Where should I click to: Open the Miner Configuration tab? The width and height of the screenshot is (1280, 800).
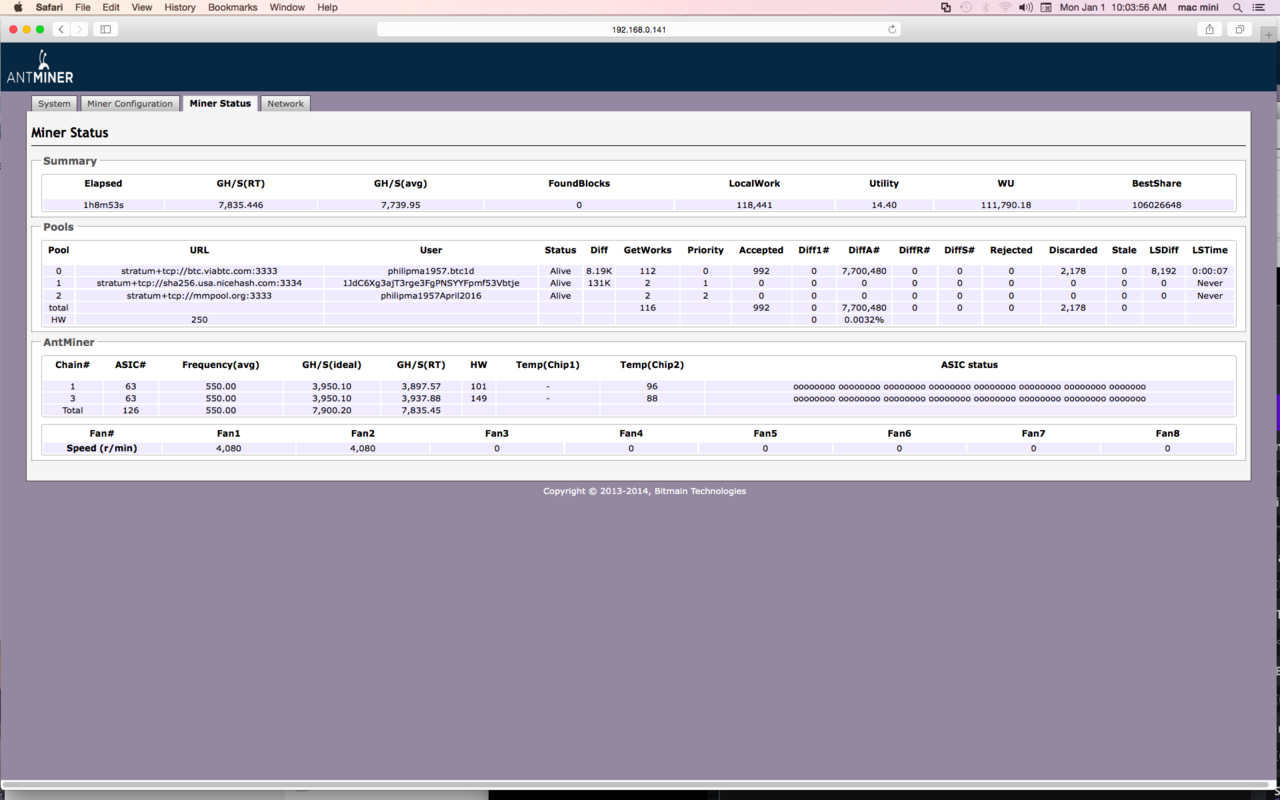130,104
